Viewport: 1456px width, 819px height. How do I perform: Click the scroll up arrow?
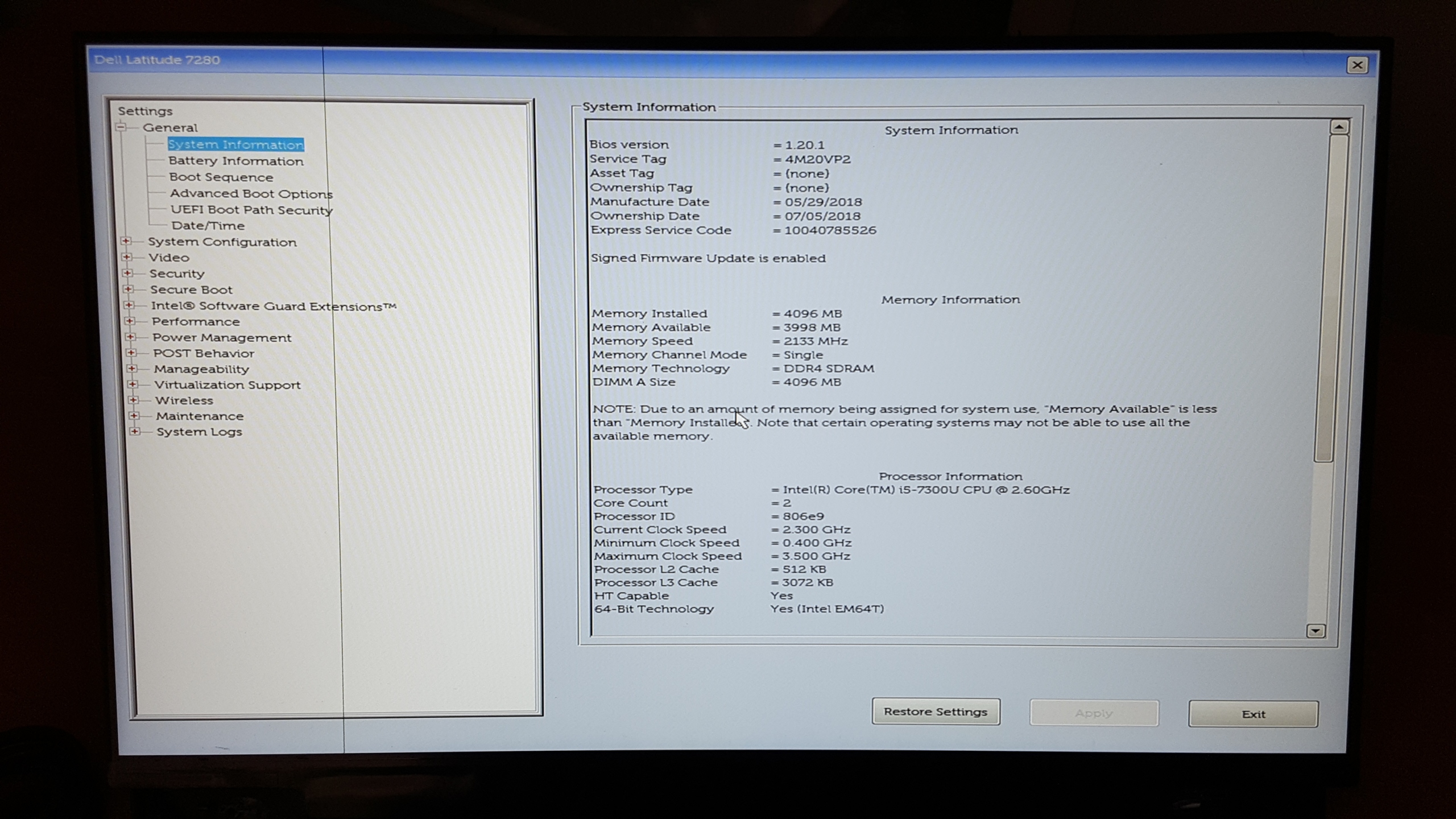click(1339, 127)
